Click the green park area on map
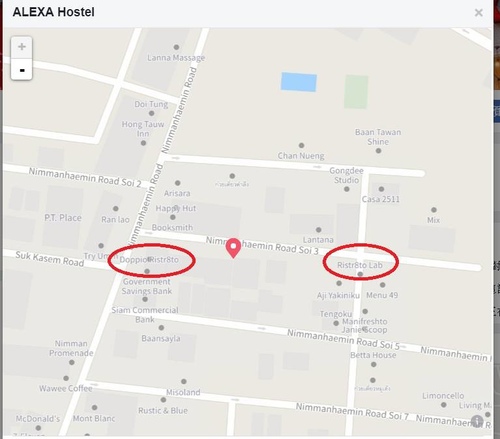Image resolution: width=500 pixels, height=439 pixels. click(x=356, y=92)
